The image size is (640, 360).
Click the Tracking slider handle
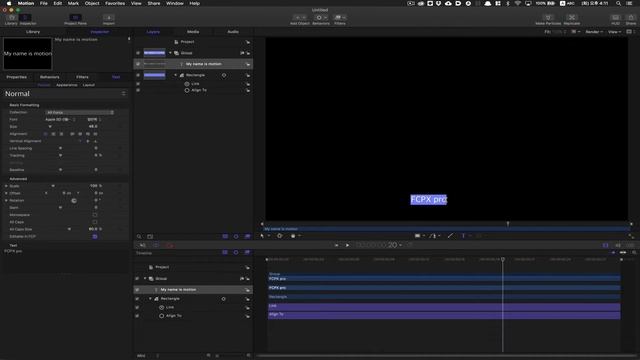[x=60, y=156]
